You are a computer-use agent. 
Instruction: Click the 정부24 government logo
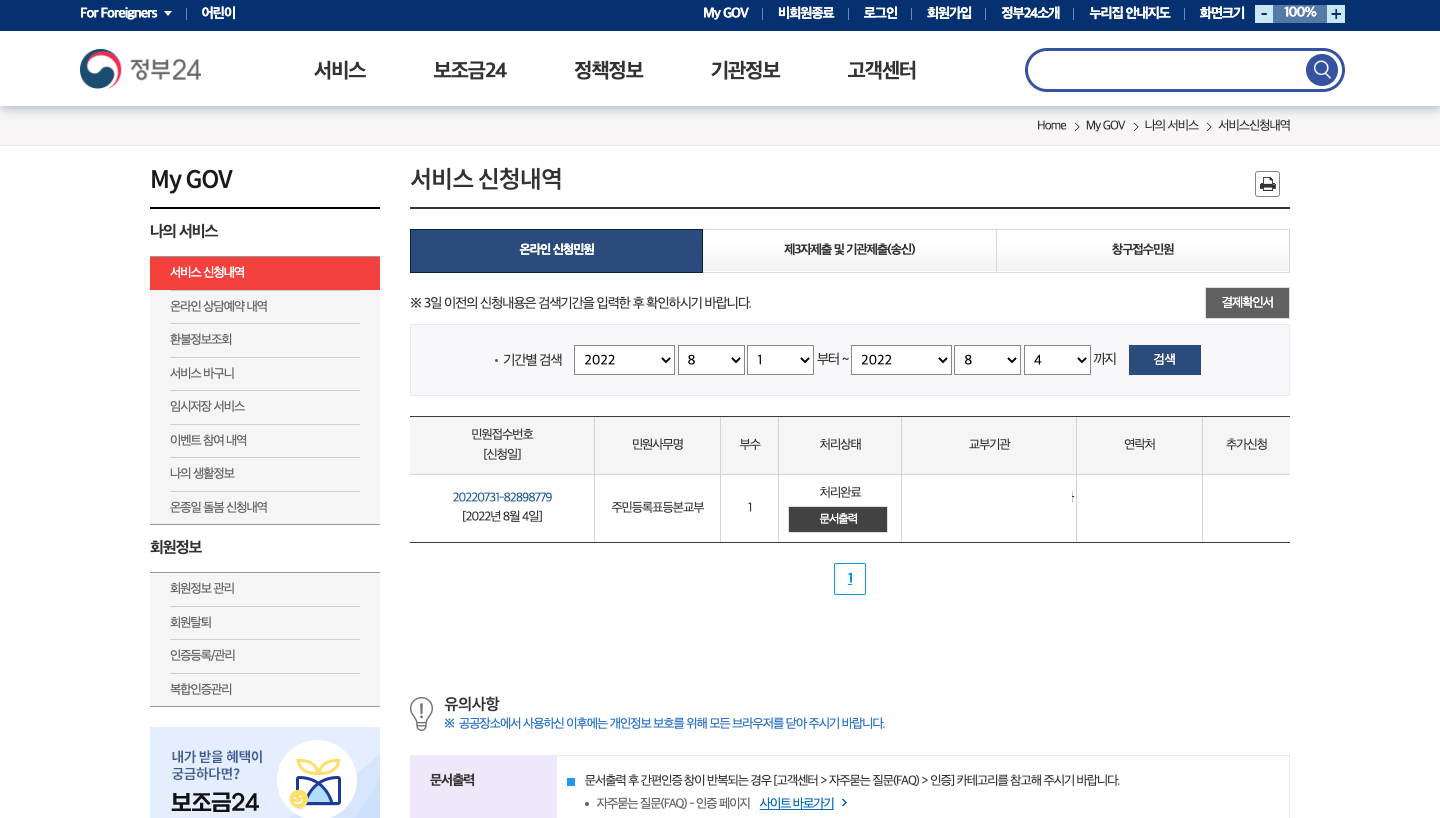tap(141, 69)
